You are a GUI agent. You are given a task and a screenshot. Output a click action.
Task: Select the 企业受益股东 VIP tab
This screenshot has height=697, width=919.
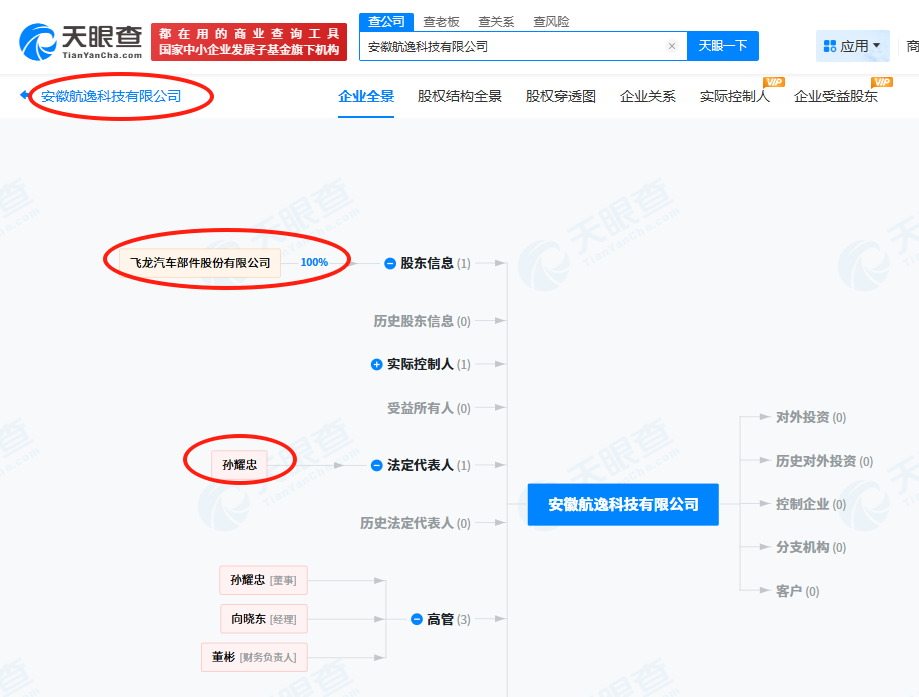pyautogui.click(x=836, y=96)
